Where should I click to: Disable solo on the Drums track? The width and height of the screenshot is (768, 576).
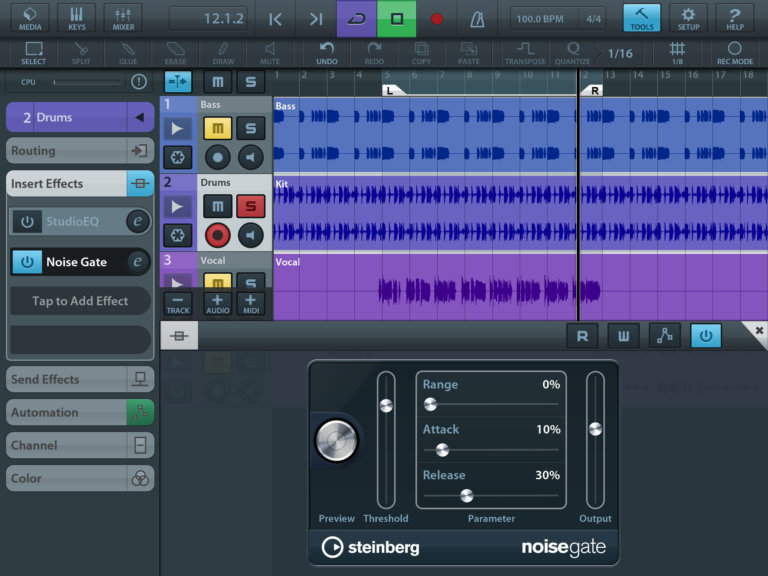(250, 206)
